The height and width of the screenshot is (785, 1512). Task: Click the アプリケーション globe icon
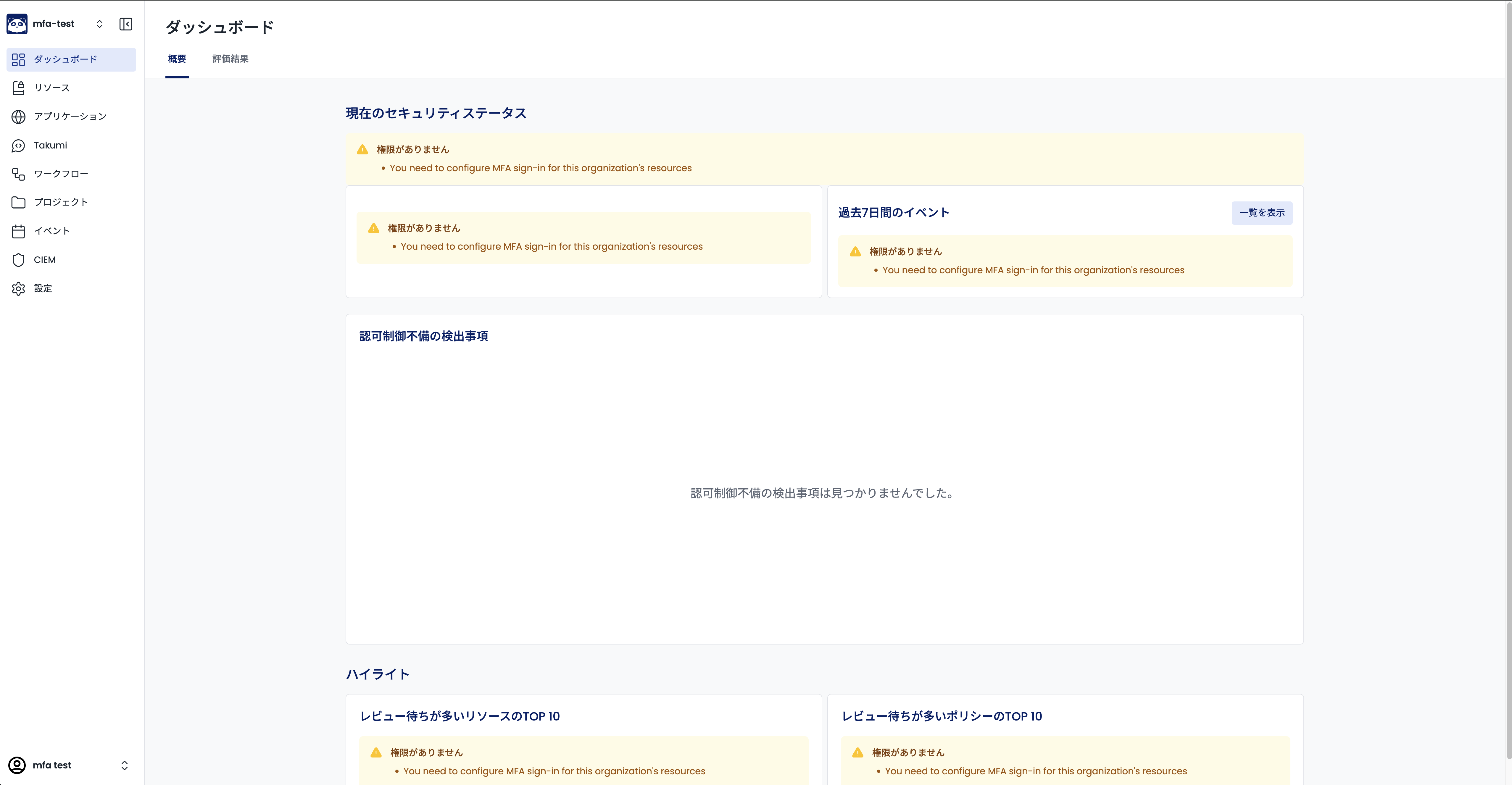click(19, 117)
